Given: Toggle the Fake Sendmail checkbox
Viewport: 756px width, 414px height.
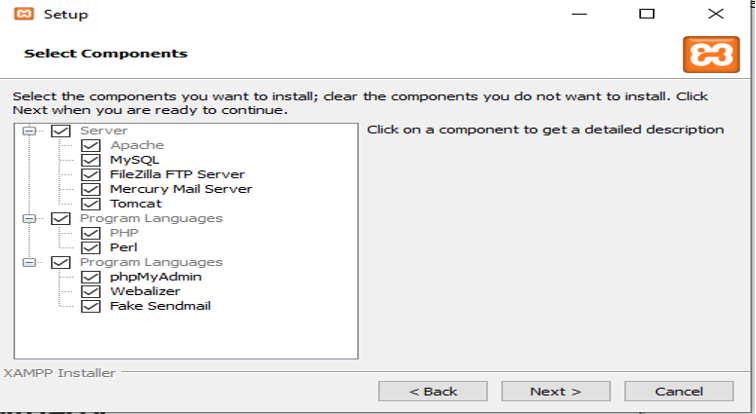Looking at the screenshot, I should [x=91, y=306].
